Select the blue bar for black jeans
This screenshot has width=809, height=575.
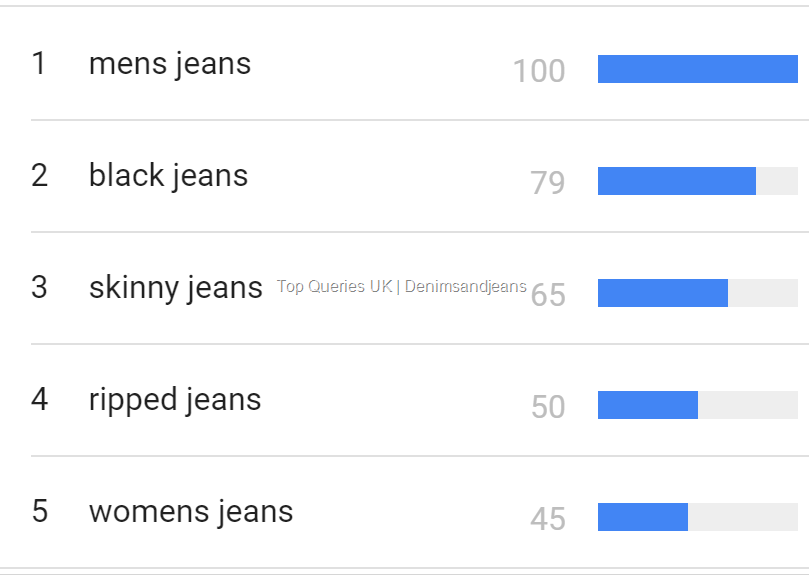676,181
